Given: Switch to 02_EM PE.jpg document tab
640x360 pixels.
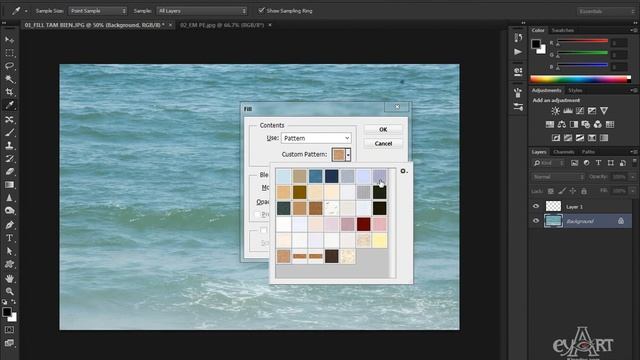Looking at the screenshot, I should 222,25.
